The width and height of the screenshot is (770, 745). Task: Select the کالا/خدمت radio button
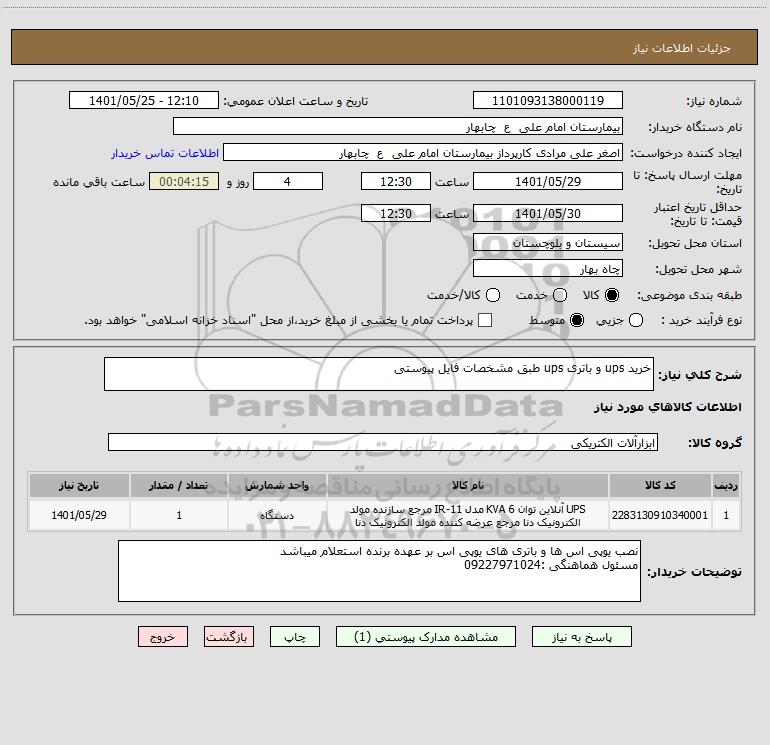coord(493,295)
